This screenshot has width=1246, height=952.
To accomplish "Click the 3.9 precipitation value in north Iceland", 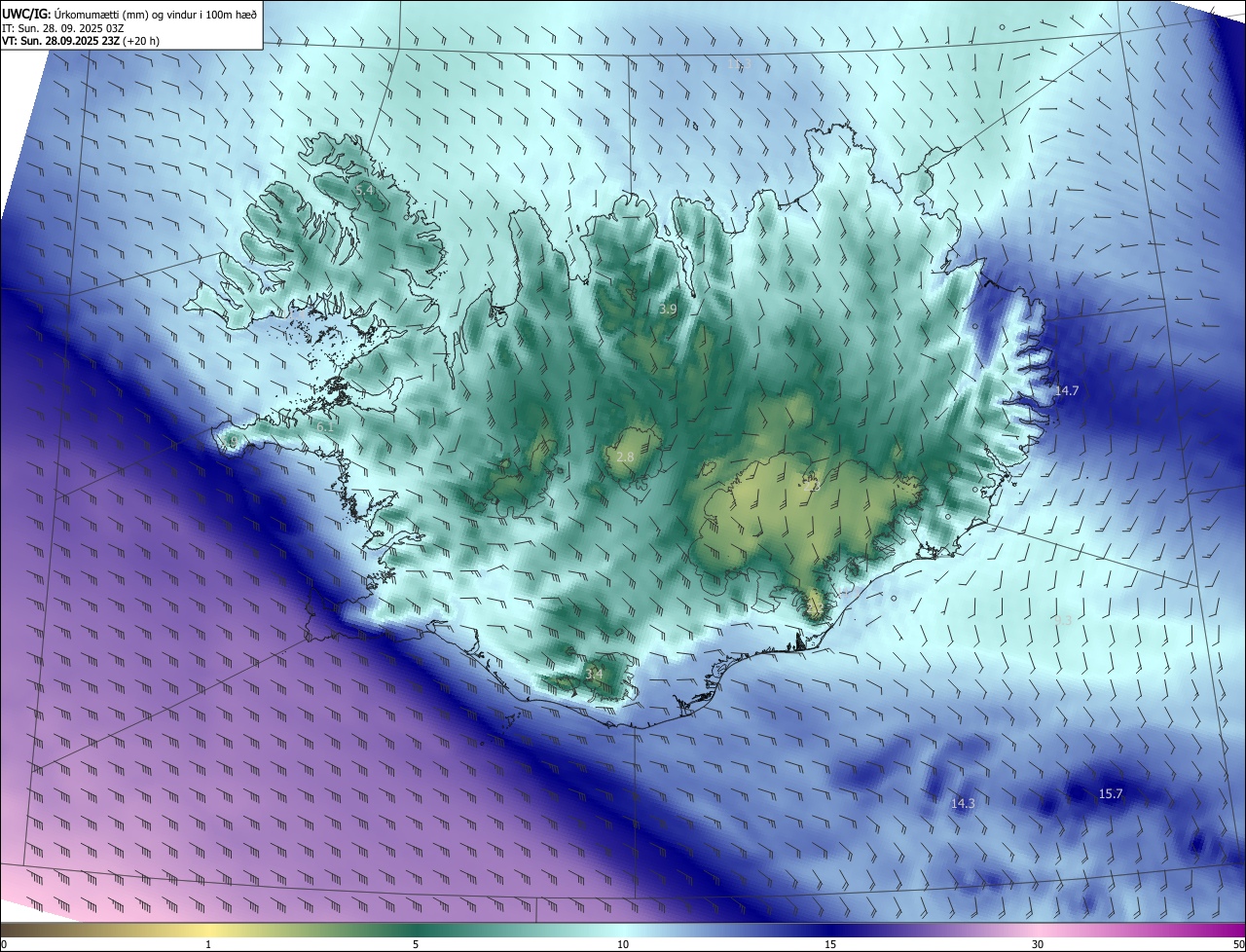I will pos(668,310).
